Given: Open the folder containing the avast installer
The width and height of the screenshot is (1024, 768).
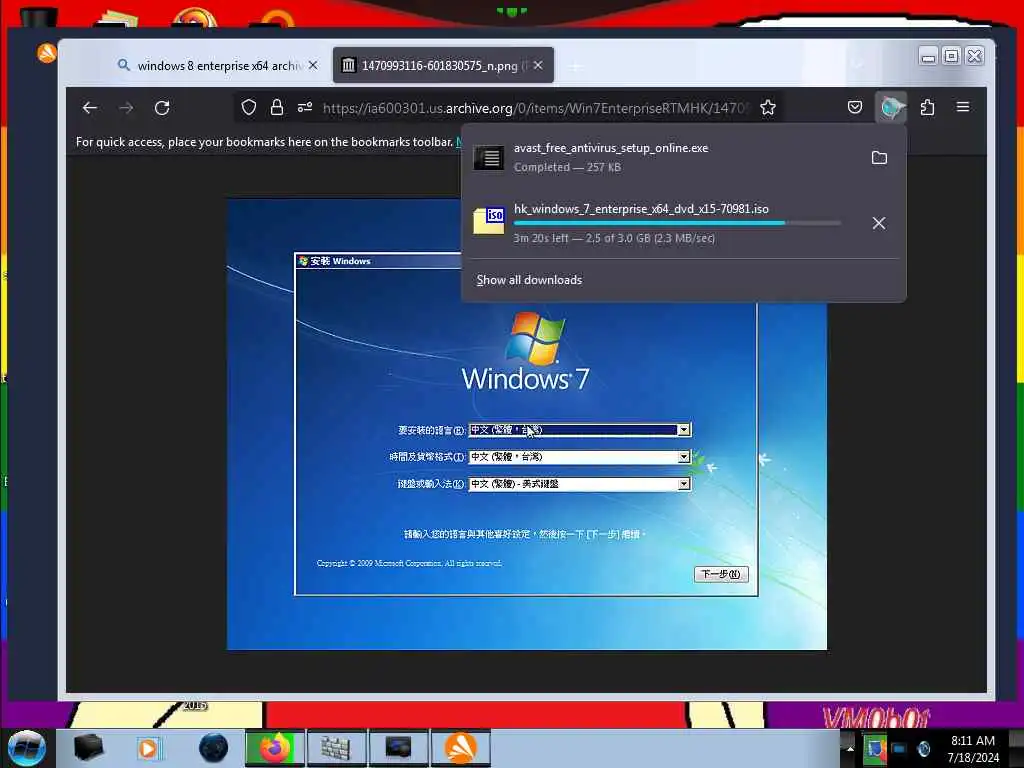Looking at the screenshot, I should coord(879,157).
